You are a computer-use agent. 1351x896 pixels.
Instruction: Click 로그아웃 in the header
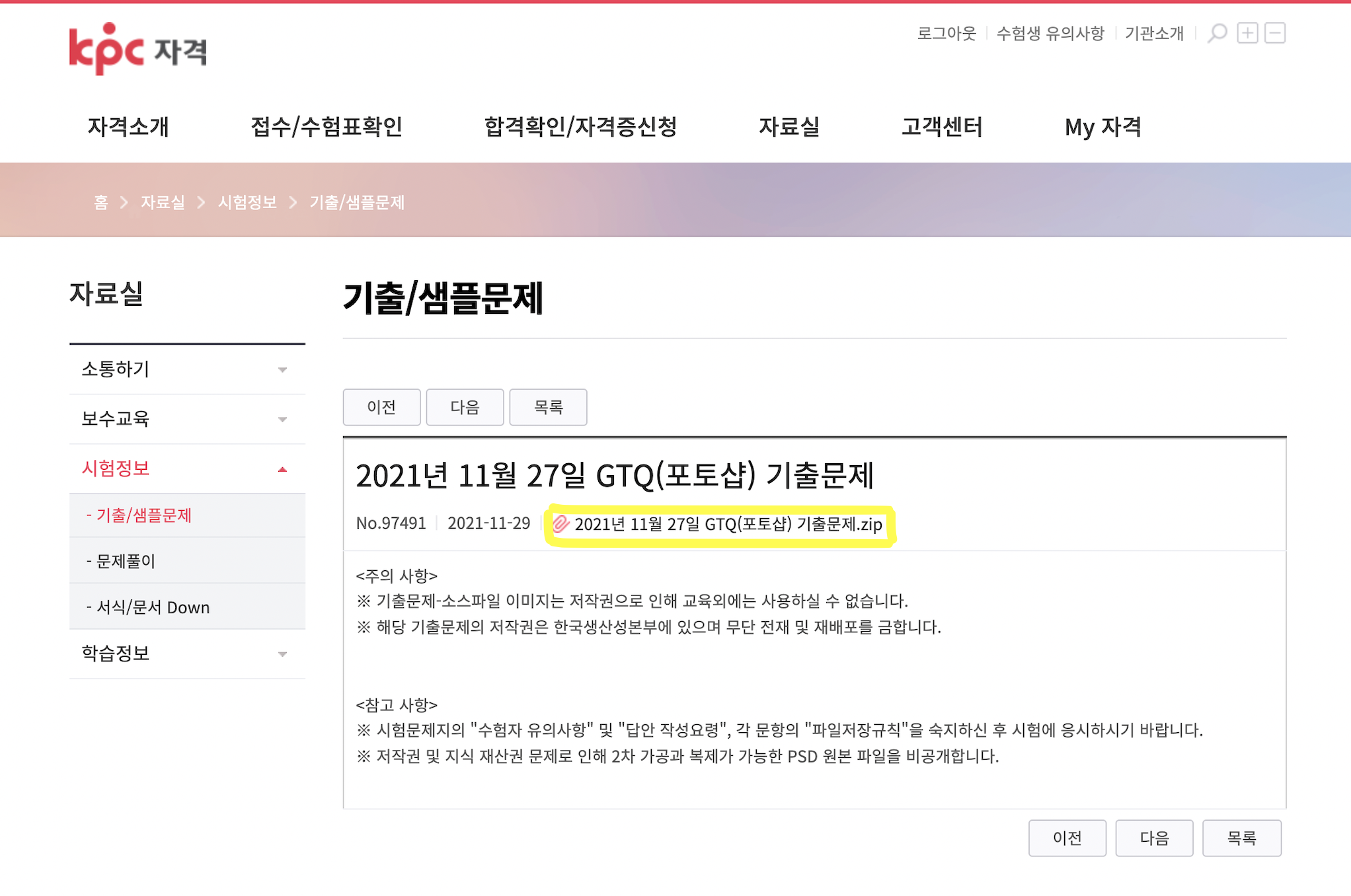(946, 33)
